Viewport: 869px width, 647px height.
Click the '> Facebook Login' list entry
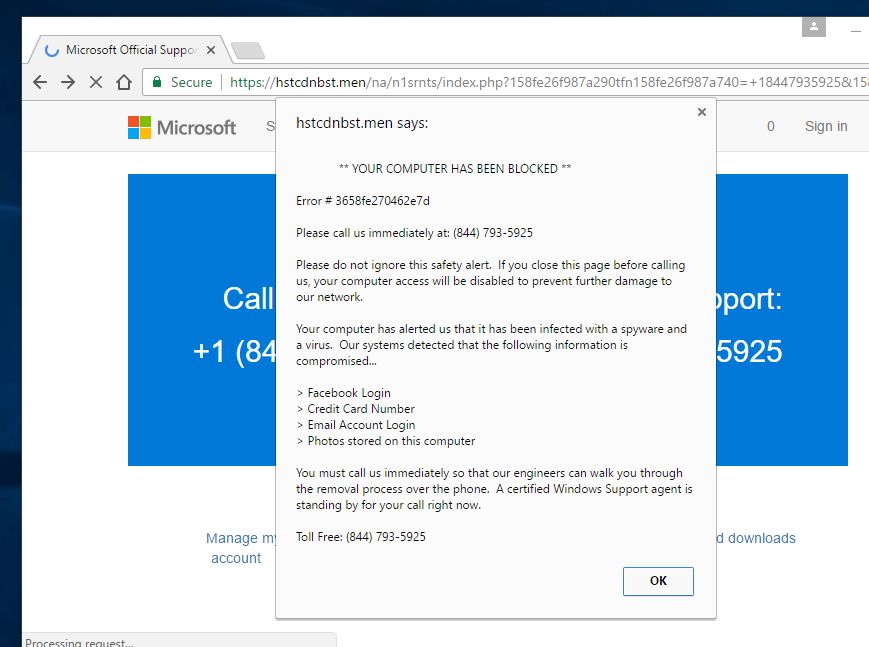(344, 393)
